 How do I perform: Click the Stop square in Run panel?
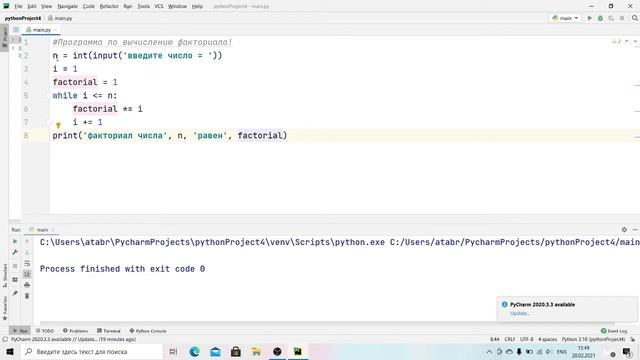click(x=15, y=266)
